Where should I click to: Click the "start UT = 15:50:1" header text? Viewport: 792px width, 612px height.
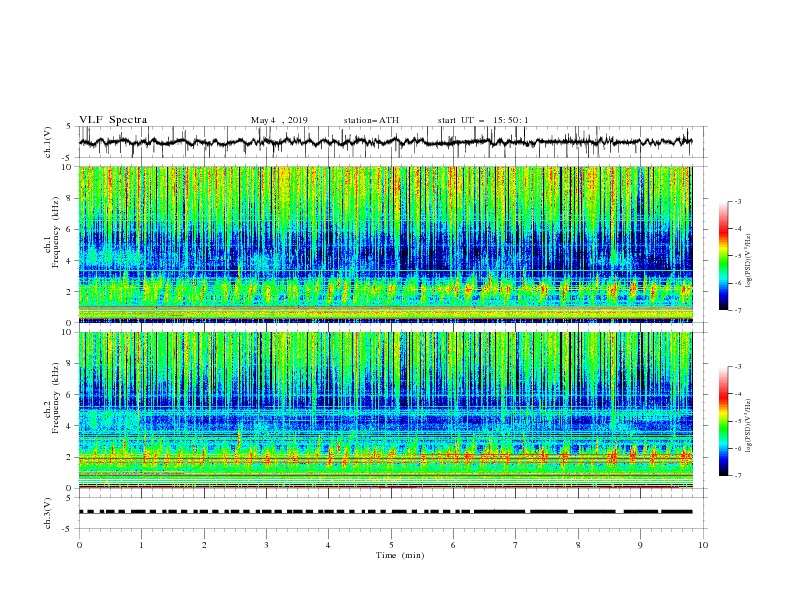pyautogui.click(x=483, y=120)
